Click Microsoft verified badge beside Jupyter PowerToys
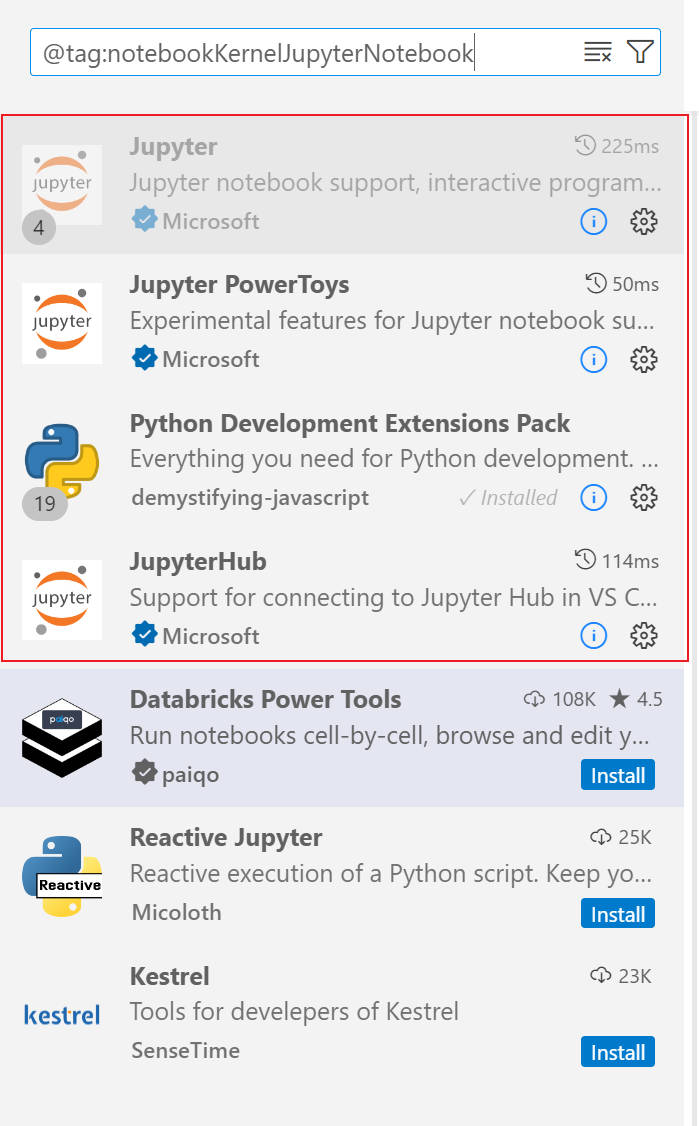 point(141,359)
